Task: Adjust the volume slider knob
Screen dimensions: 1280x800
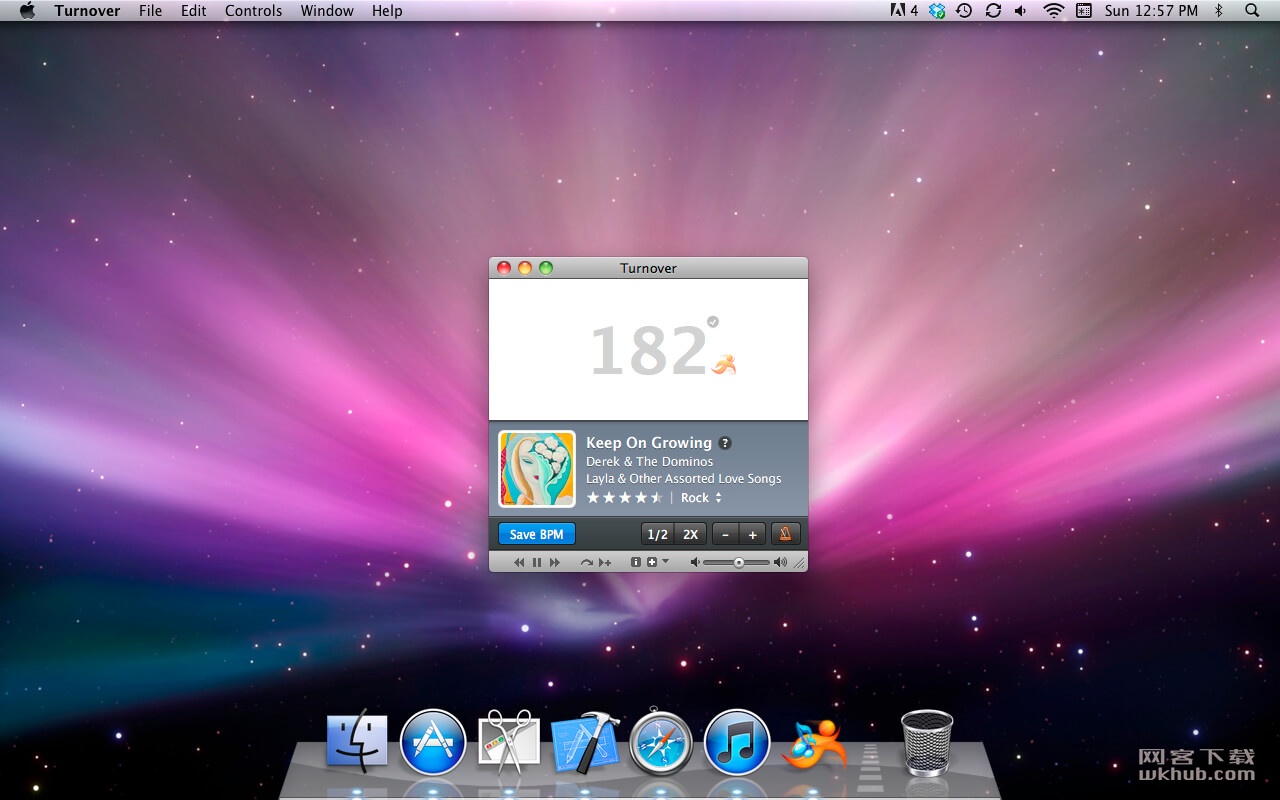Action: tap(738, 563)
